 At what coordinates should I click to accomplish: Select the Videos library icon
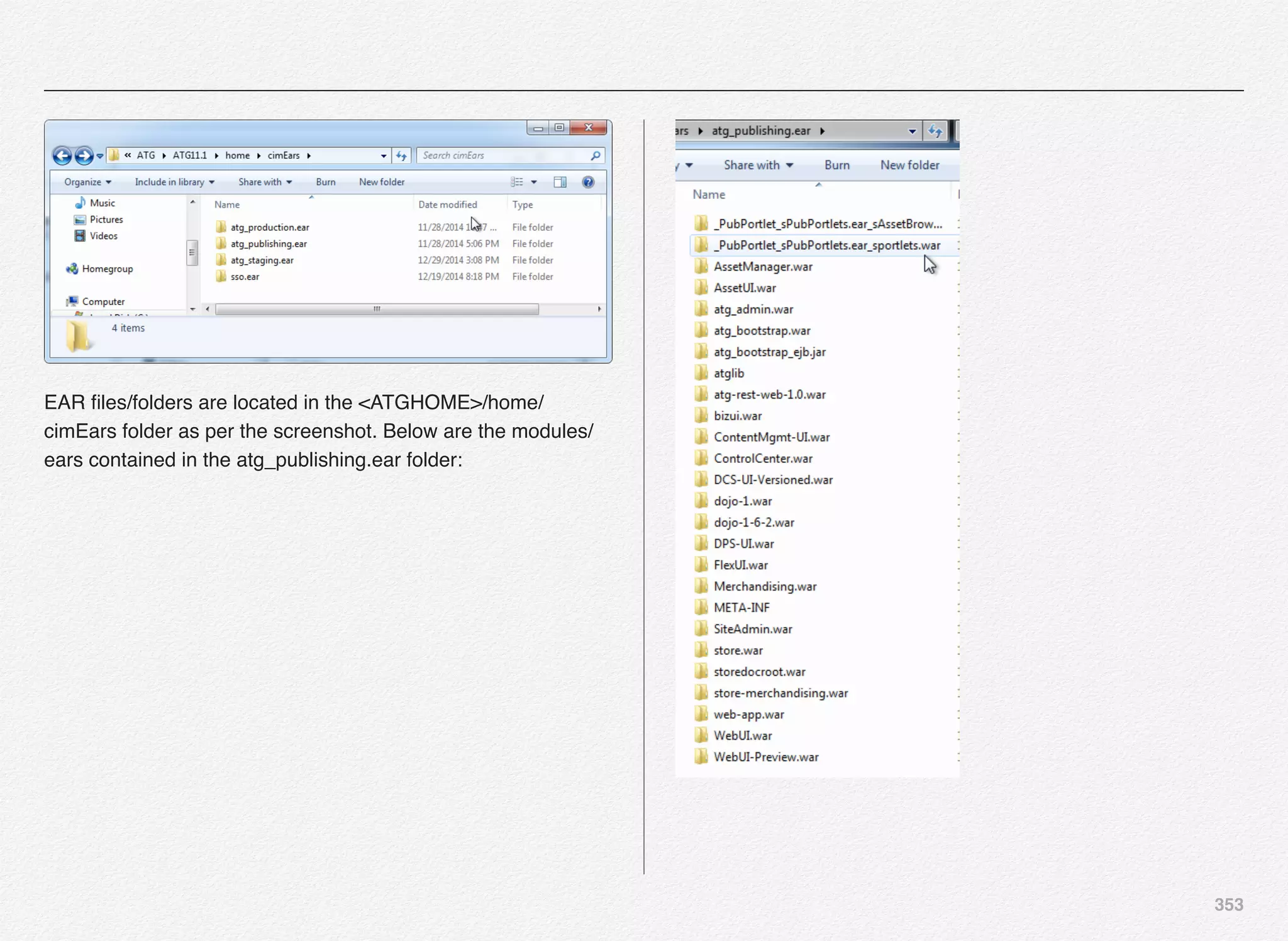point(80,236)
